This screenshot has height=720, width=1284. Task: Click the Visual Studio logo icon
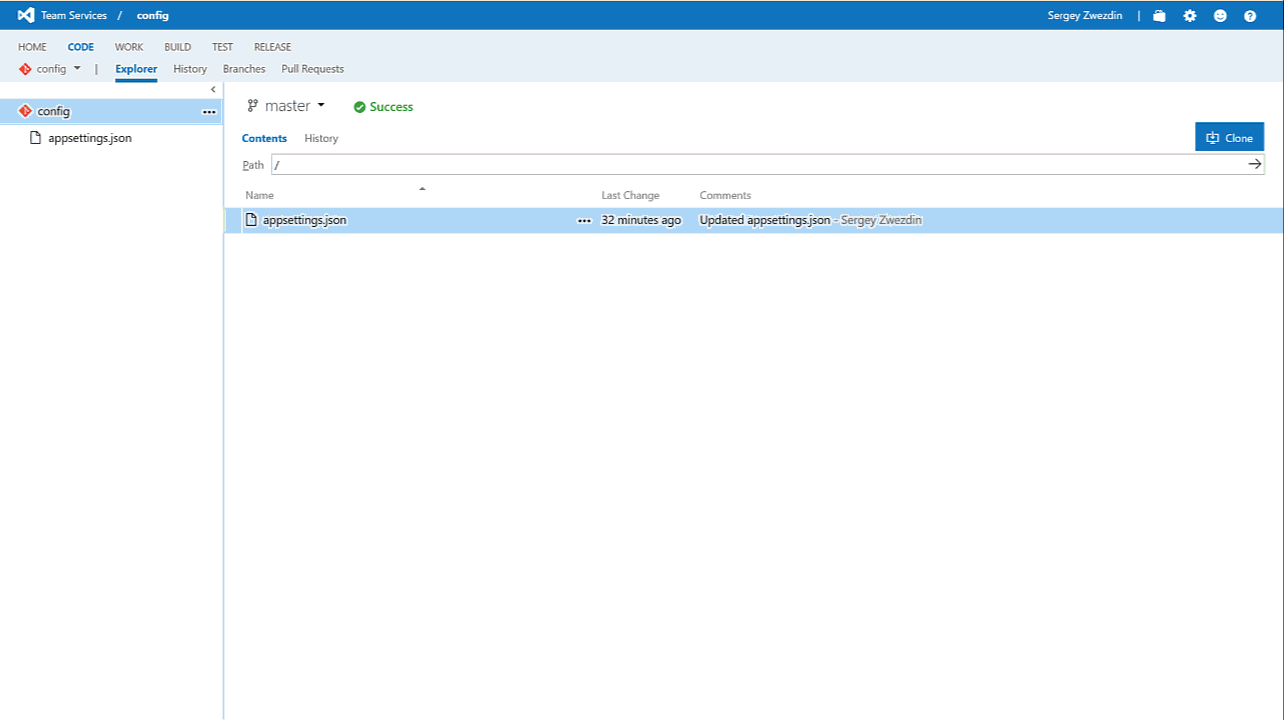[26, 15]
